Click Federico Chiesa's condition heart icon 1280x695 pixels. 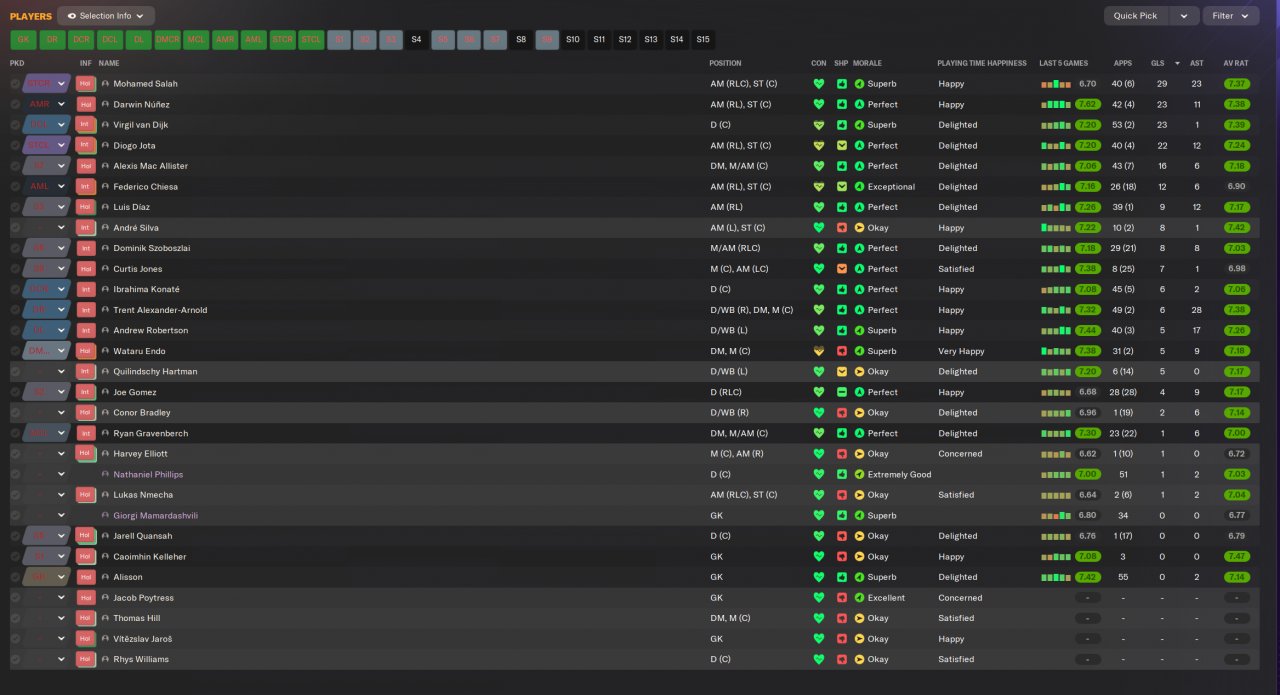tap(819, 187)
